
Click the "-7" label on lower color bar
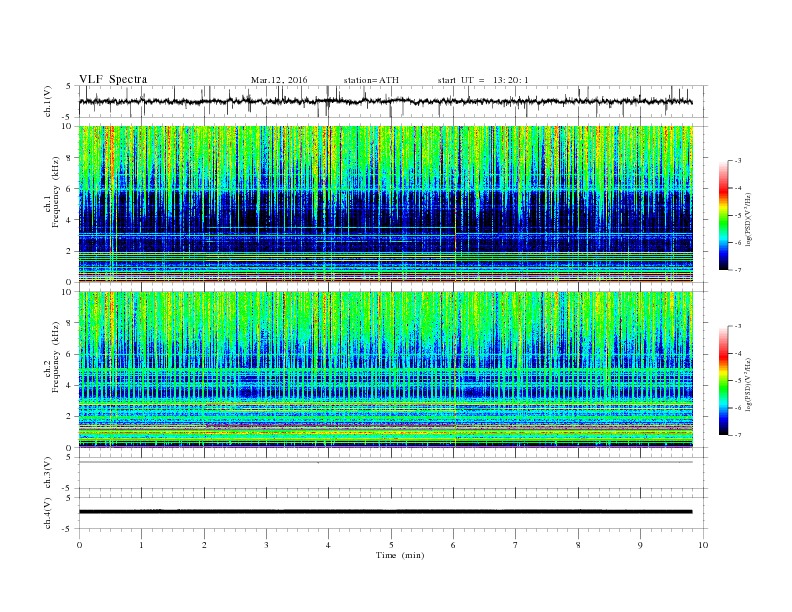point(737,435)
